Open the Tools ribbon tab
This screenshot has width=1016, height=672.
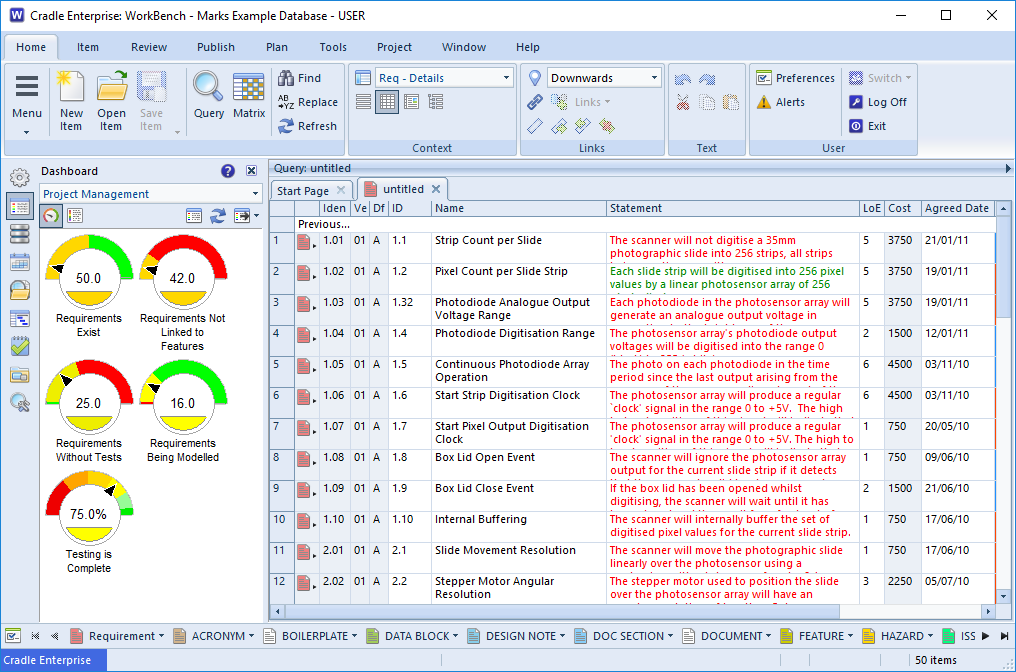tap(333, 47)
